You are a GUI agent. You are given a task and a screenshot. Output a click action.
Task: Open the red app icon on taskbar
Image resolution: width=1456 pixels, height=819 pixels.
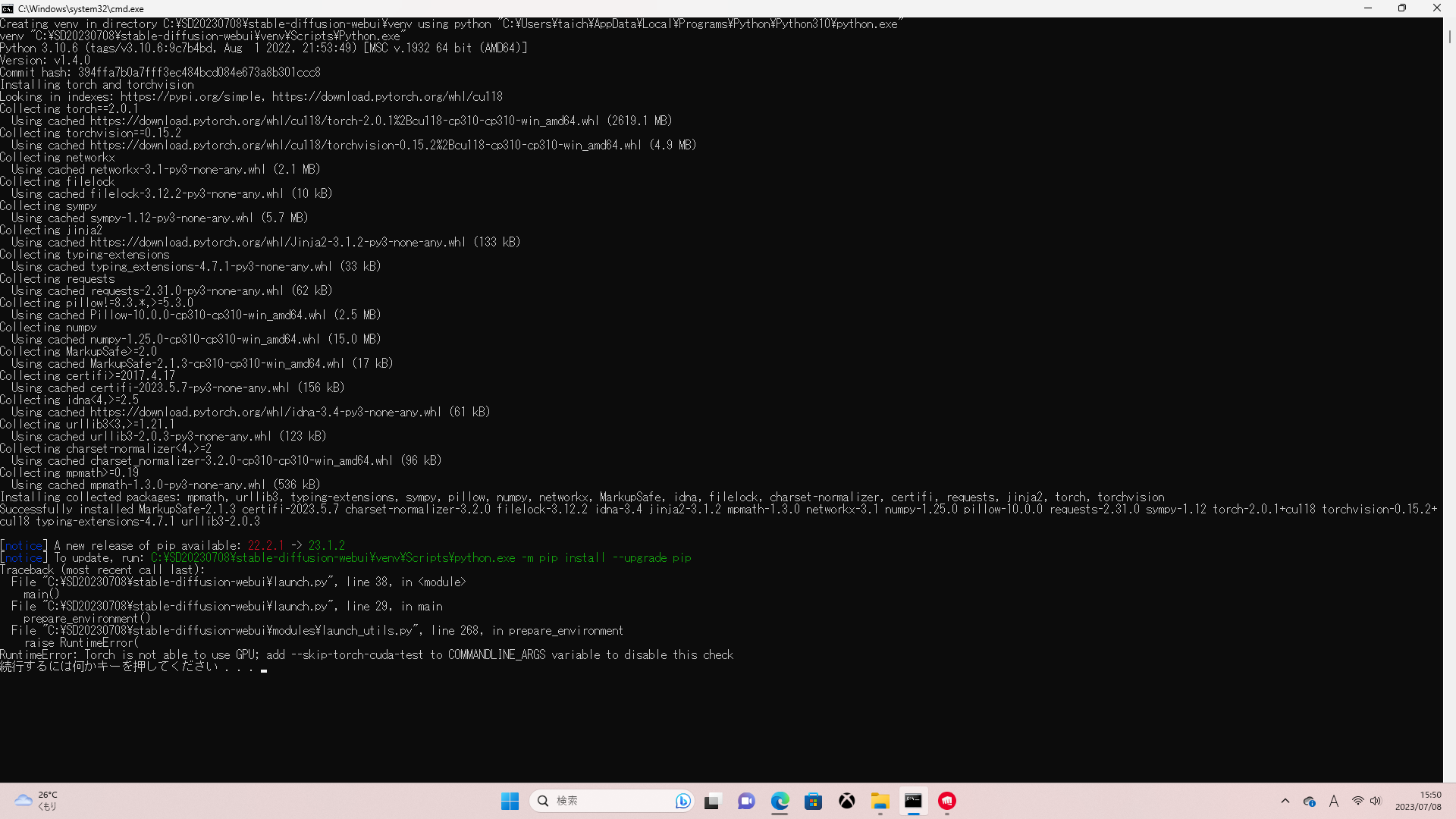(946, 801)
